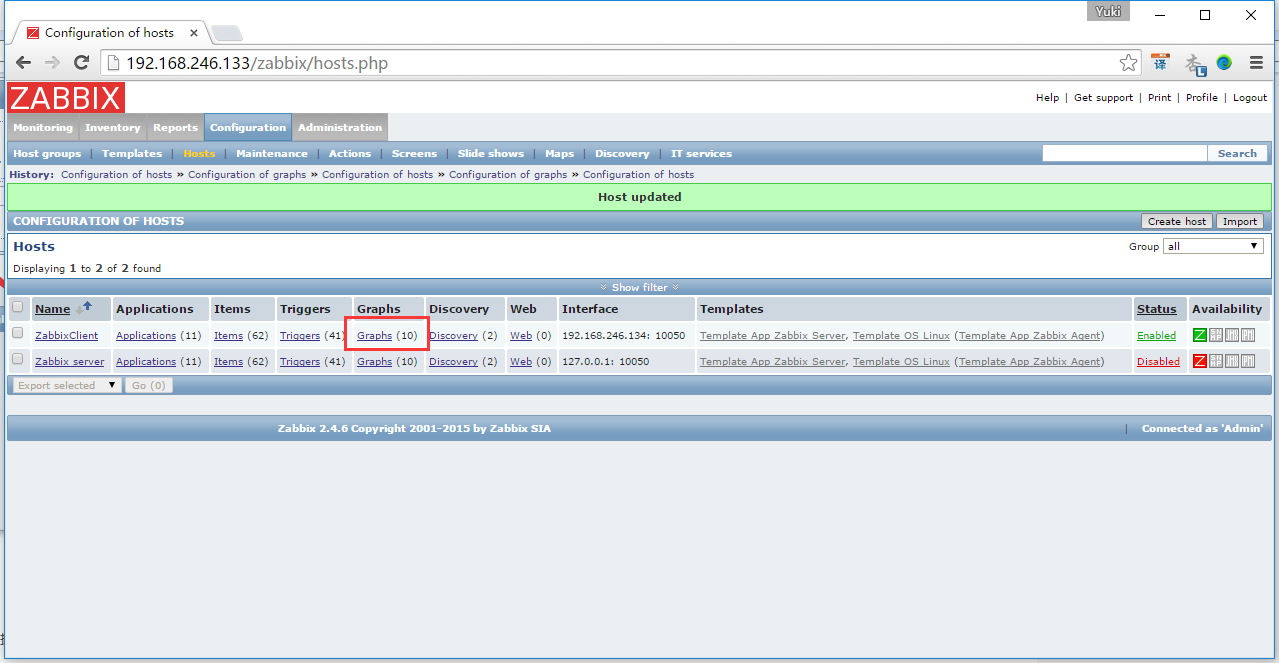This screenshot has width=1279, height=663.
Task: Click red Zabbix agent icon for Zabbix server
Action: 1200,361
